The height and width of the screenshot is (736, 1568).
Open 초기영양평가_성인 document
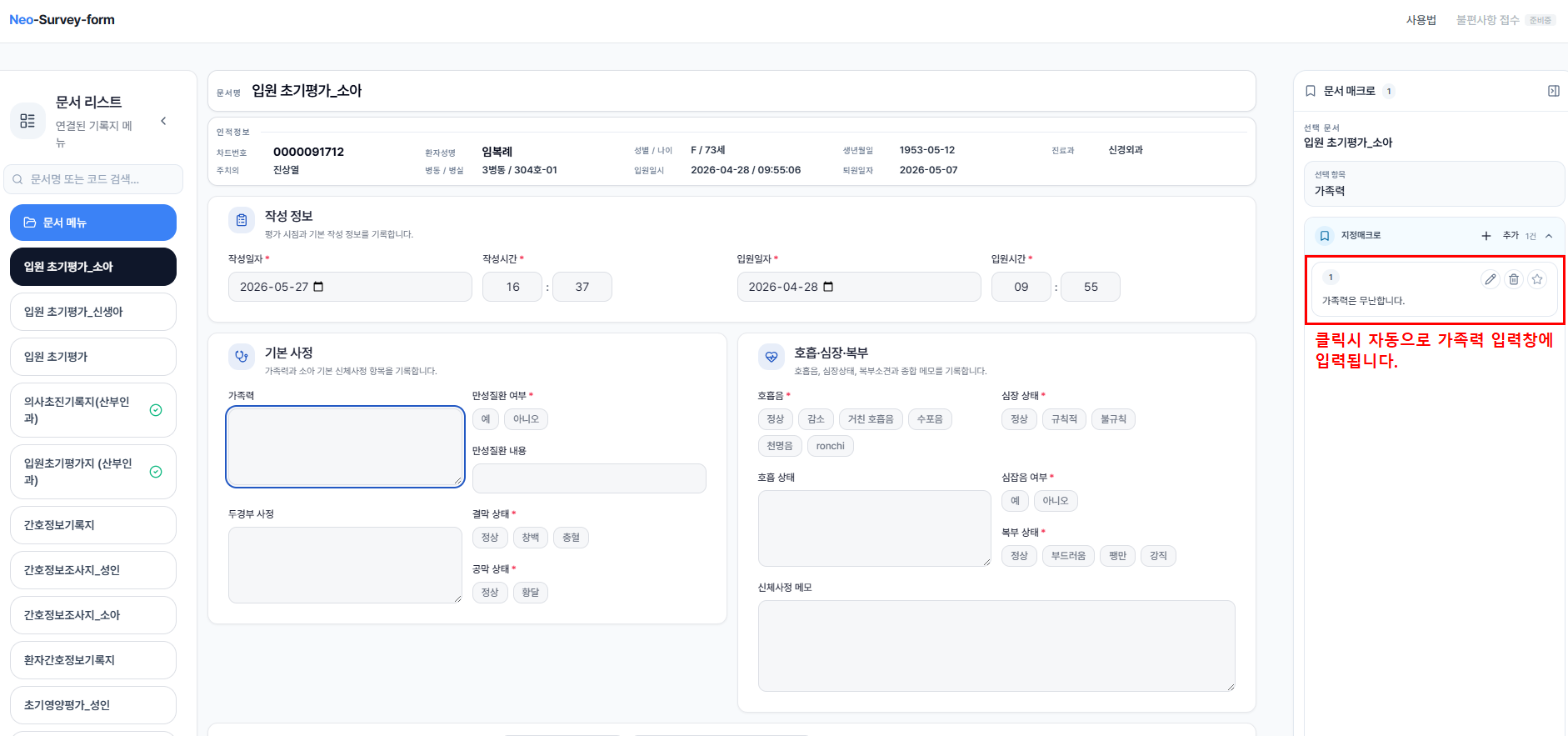93,705
